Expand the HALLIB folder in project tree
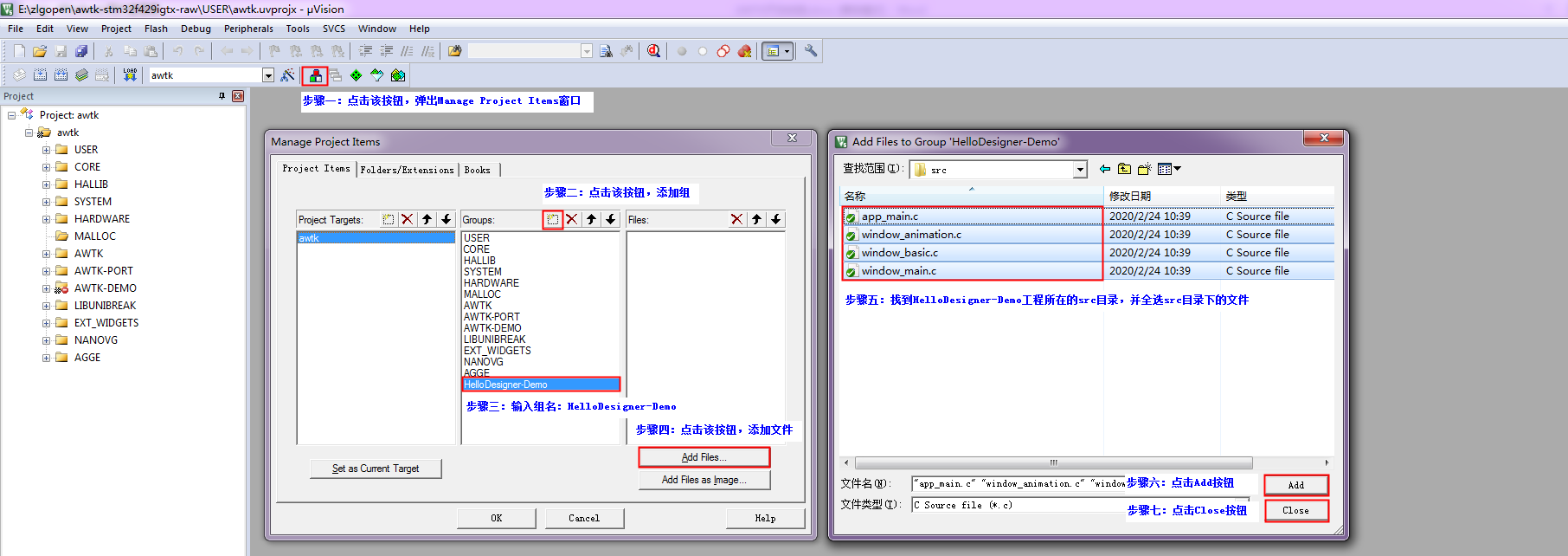The width and height of the screenshot is (1568, 556). coord(46,184)
